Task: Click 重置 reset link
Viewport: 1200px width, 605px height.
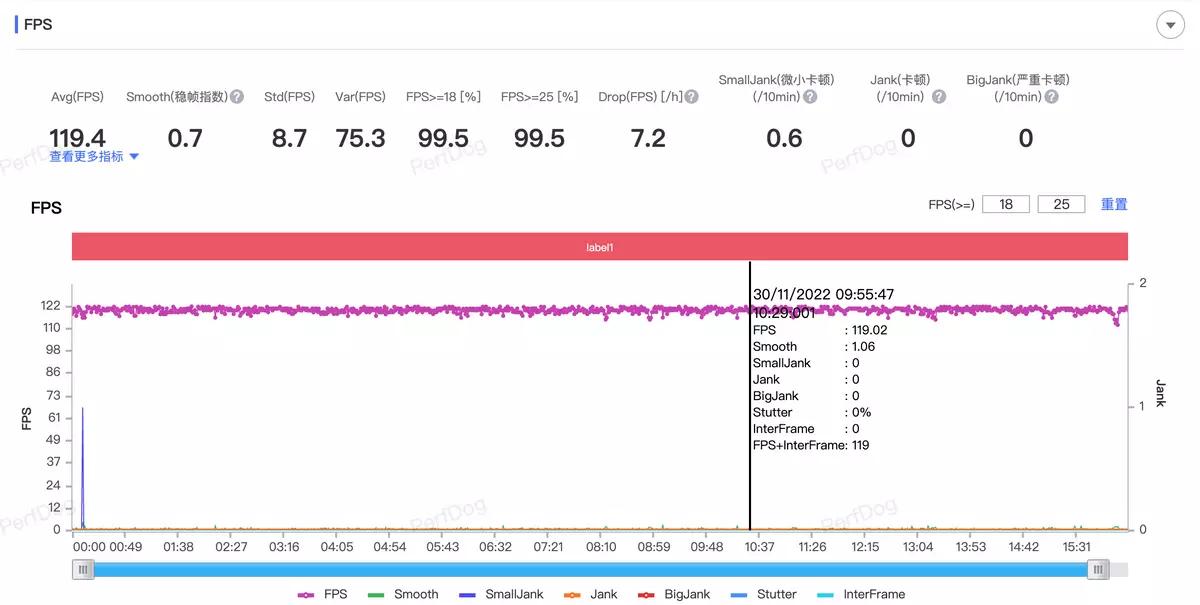Action: pyautogui.click(x=1114, y=204)
